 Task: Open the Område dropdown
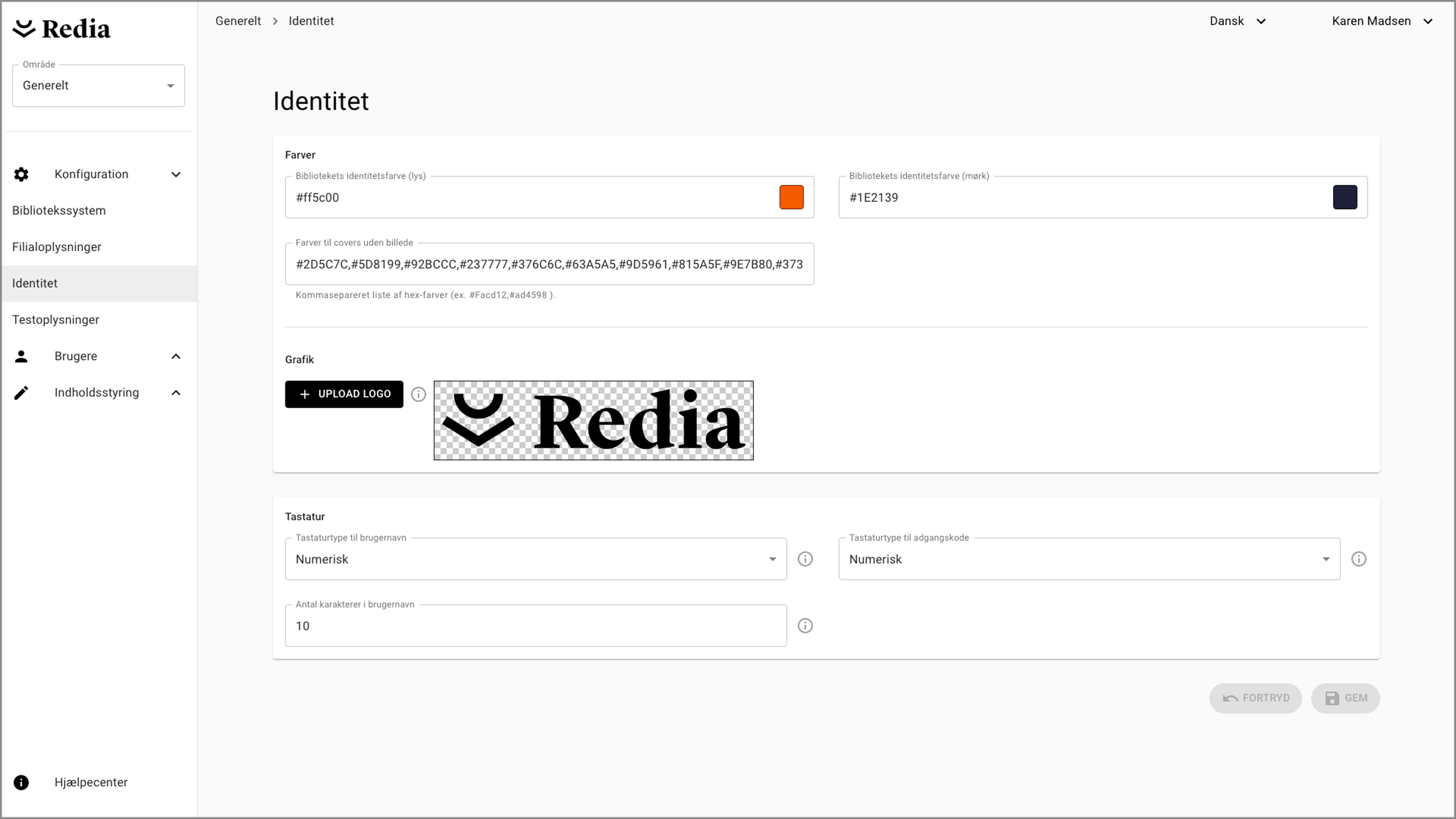[98, 86]
